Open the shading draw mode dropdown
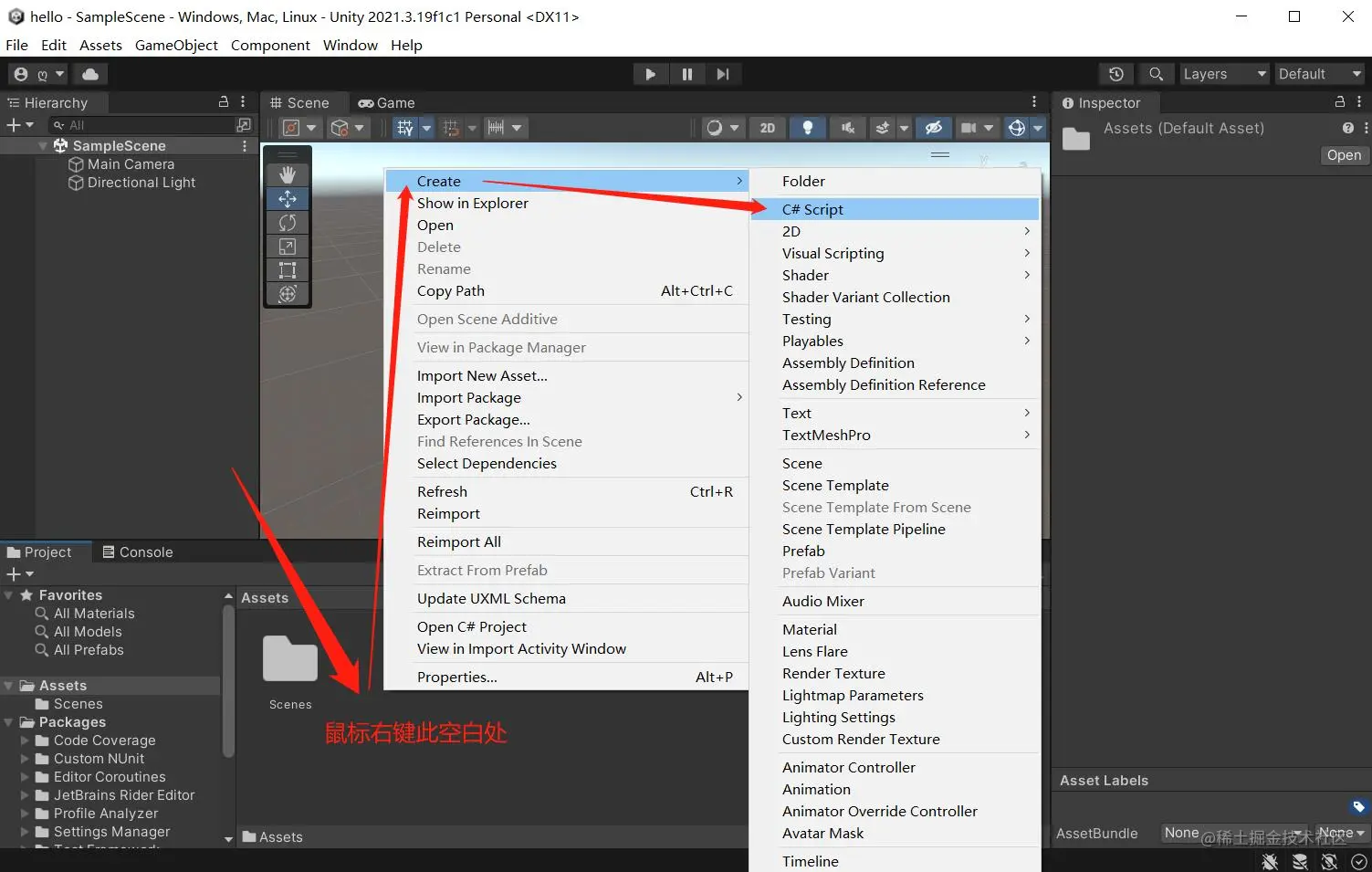The height and width of the screenshot is (872, 1372). pos(723,128)
